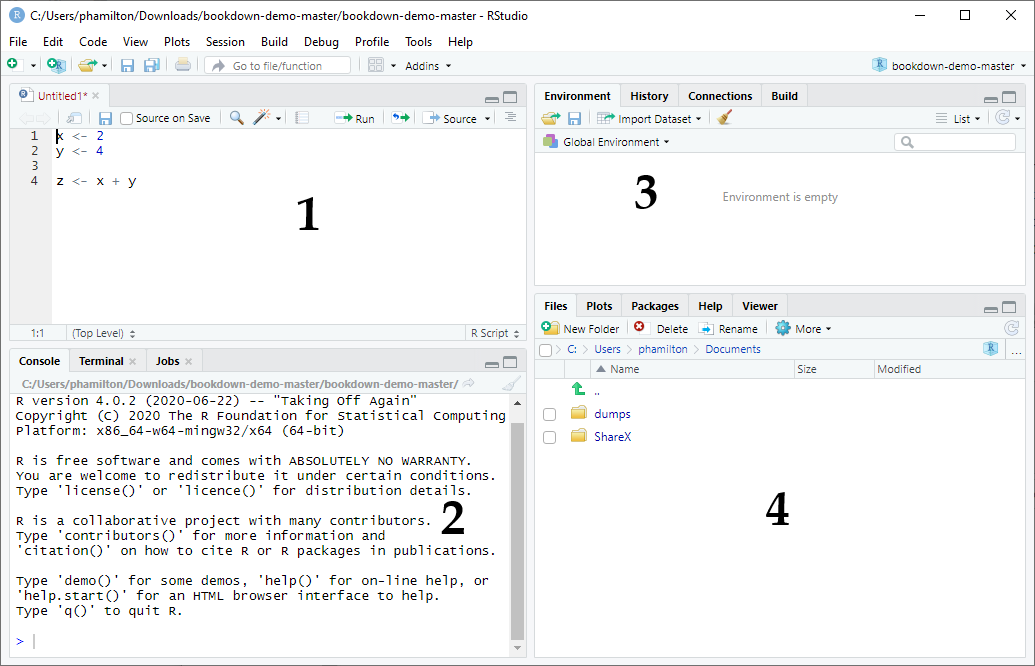Switch to the Packages tab
This screenshot has height=666, width=1035.
click(x=655, y=306)
